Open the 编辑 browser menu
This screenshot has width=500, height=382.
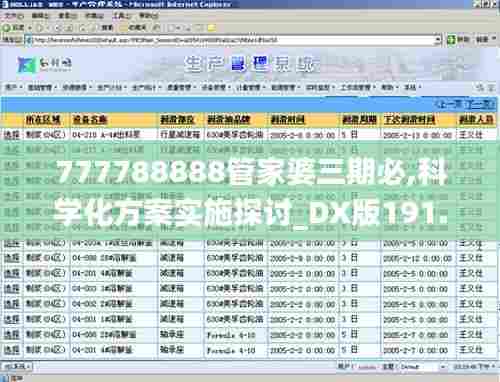pyautogui.click(x=40, y=16)
